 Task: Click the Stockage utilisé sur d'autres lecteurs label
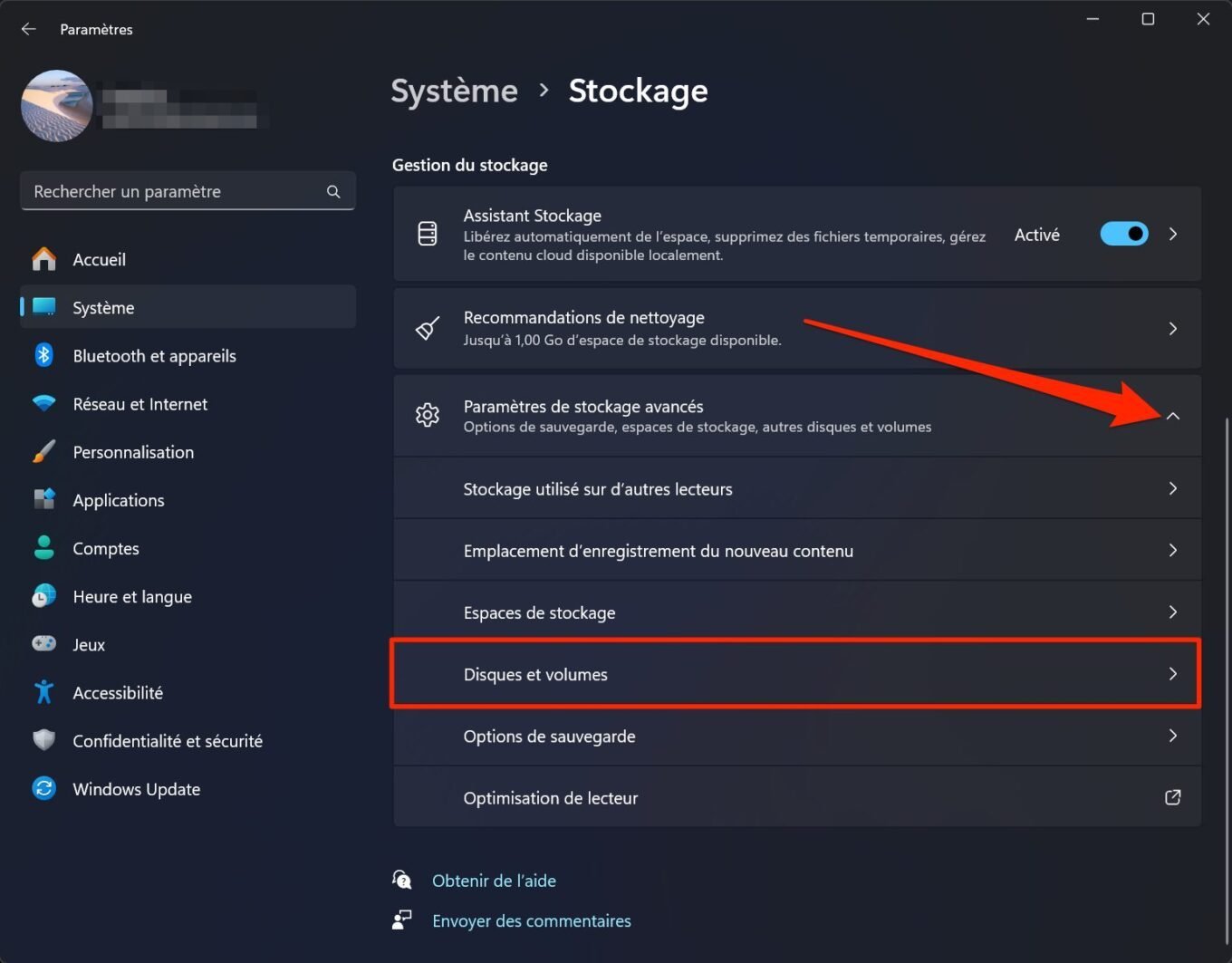coord(598,489)
